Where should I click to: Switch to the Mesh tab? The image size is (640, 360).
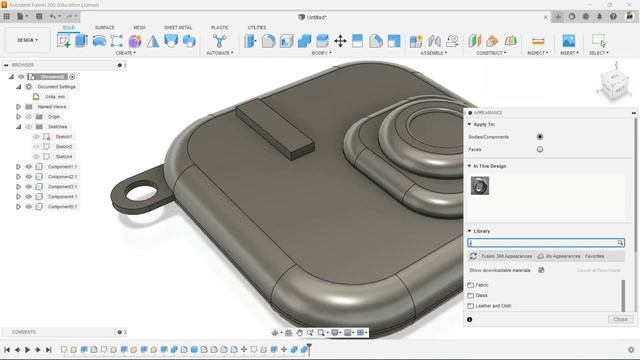[x=139, y=27]
